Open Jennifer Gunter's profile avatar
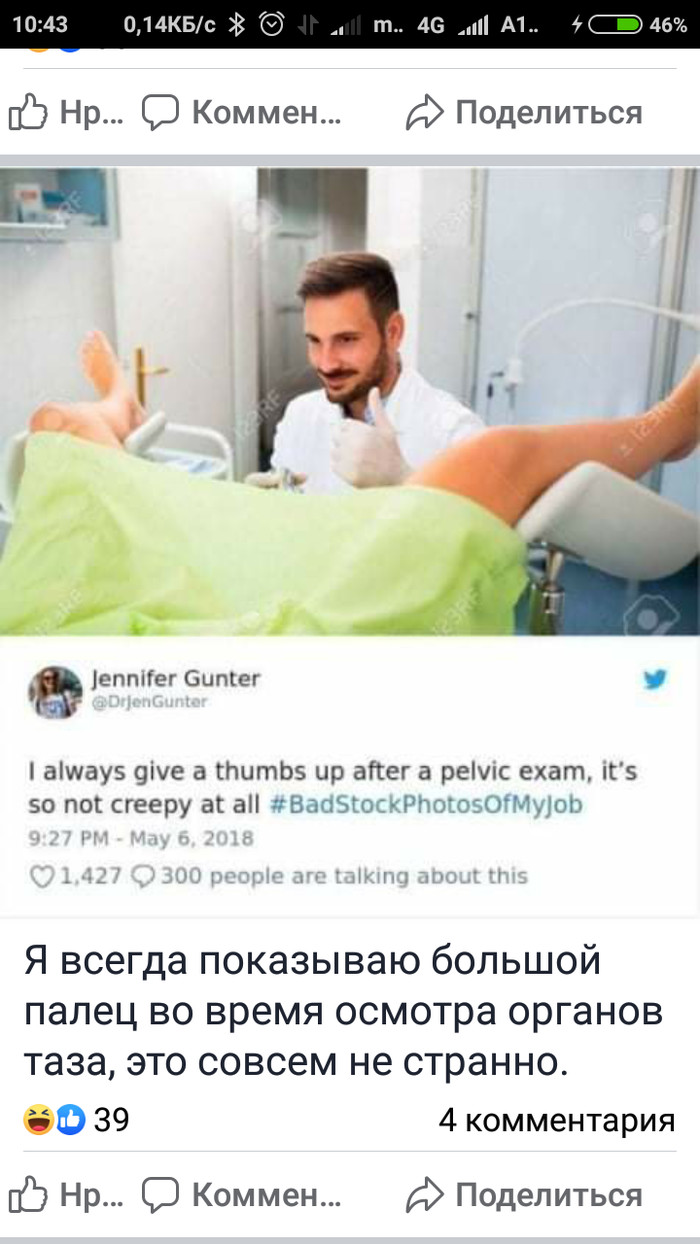 click(55, 691)
